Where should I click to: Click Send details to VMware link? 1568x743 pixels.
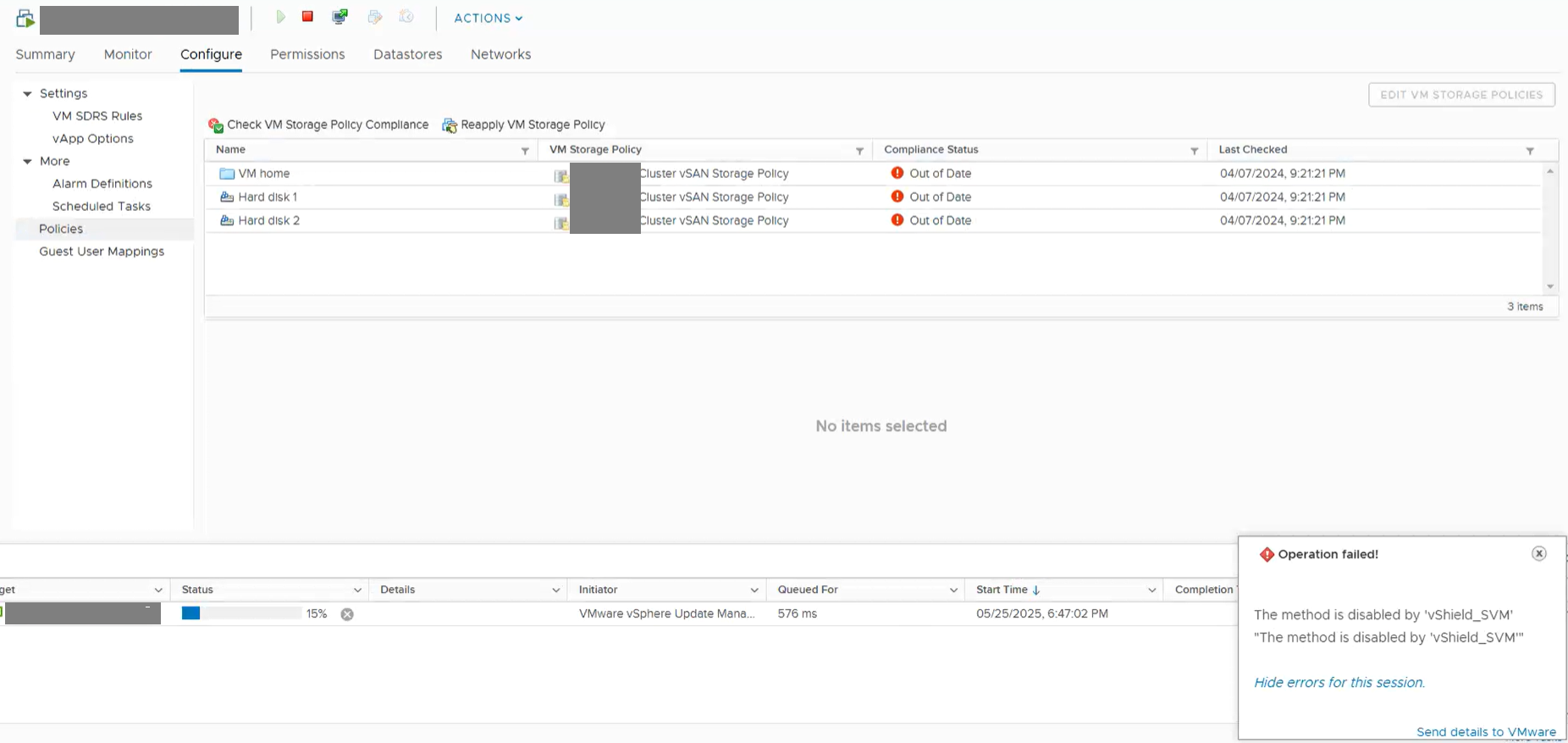point(1485,732)
